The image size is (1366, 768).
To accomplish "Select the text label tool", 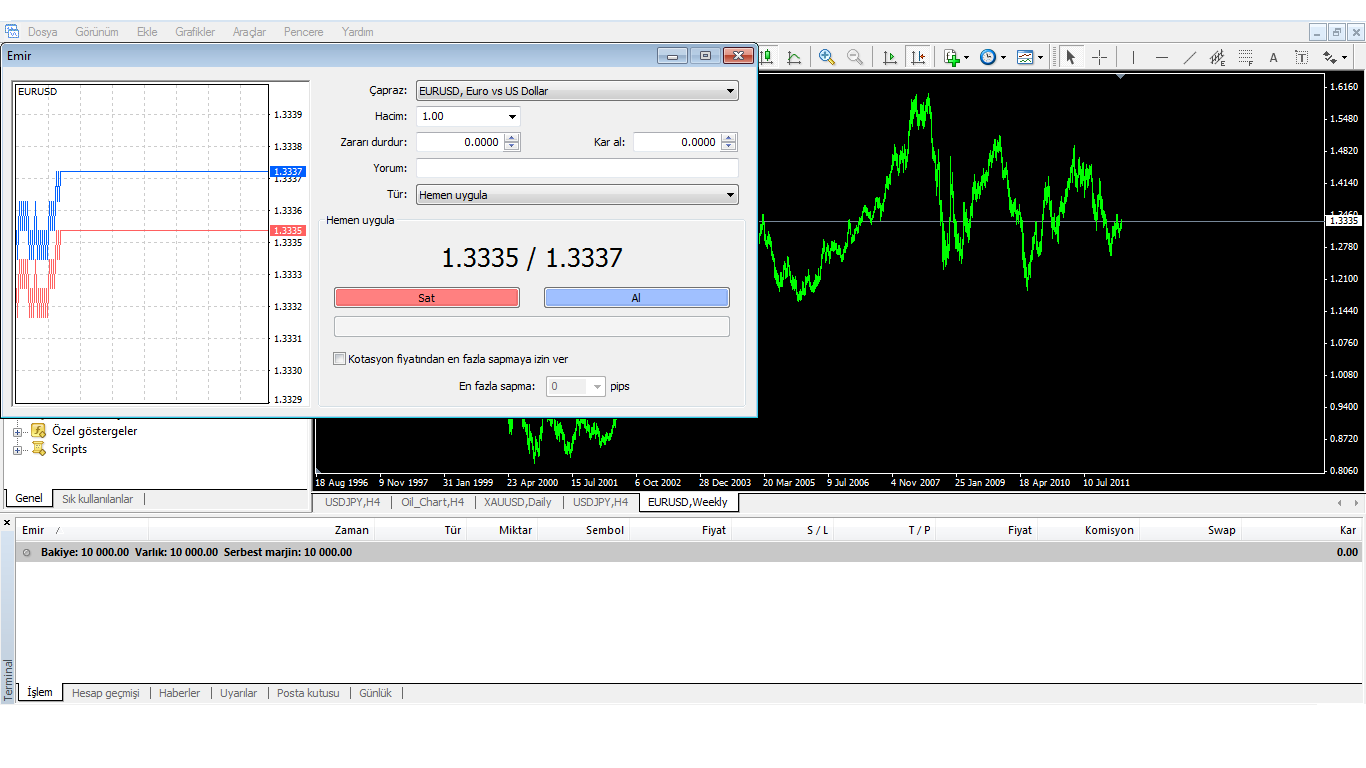I will click(x=1302, y=57).
